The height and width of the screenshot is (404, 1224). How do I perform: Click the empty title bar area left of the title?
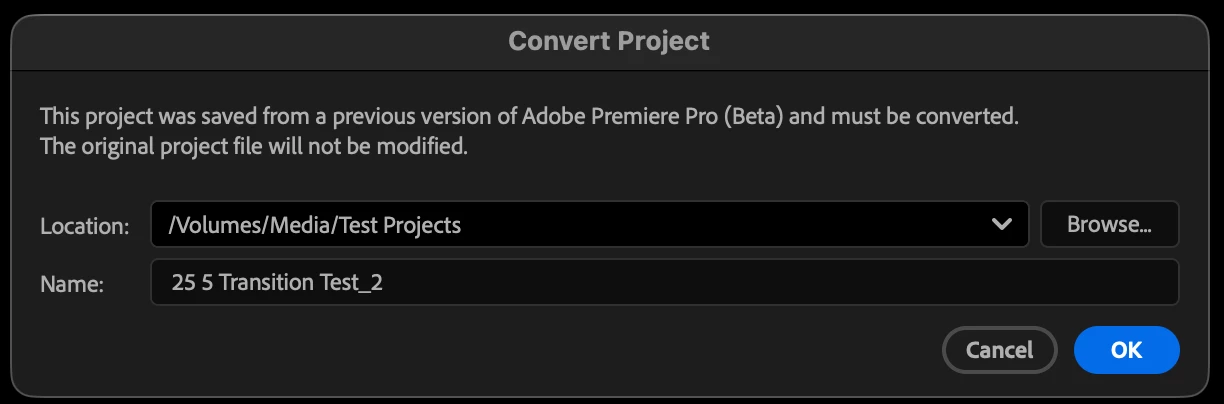pyautogui.click(x=250, y=41)
